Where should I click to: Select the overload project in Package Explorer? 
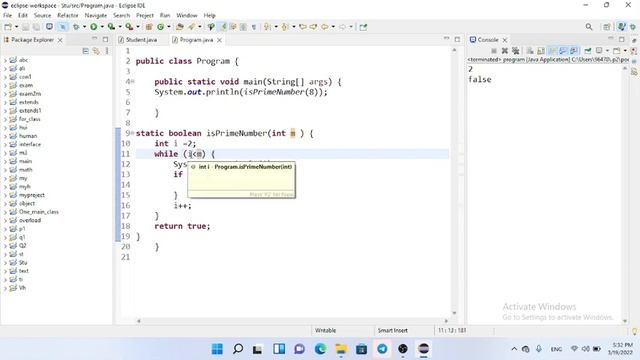pos(30,220)
